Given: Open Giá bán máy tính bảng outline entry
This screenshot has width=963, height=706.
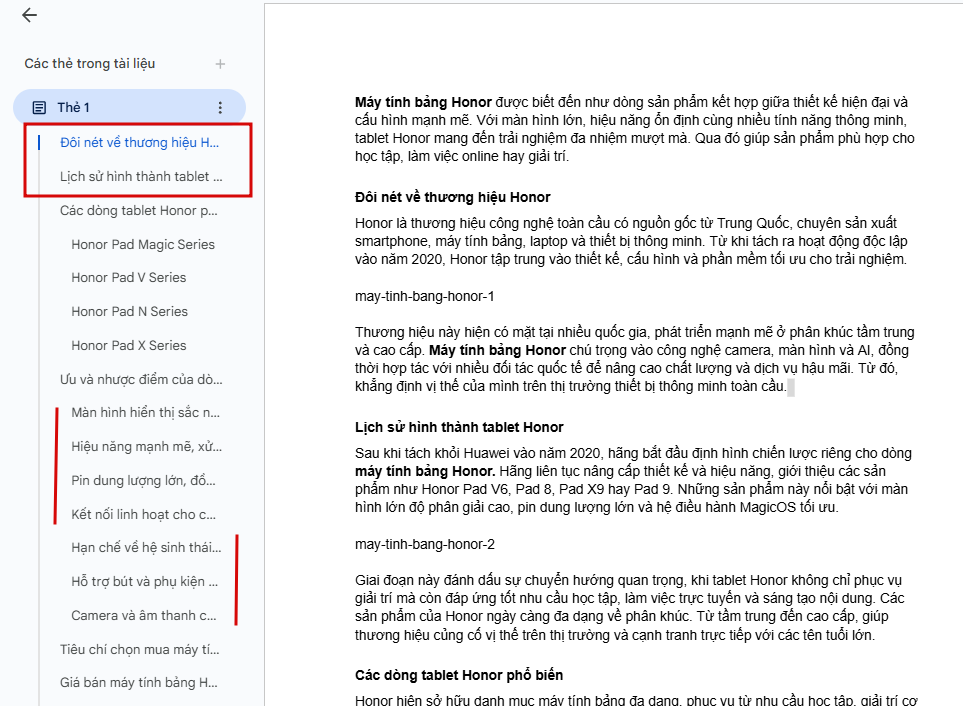Looking at the screenshot, I should click(x=139, y=683).
